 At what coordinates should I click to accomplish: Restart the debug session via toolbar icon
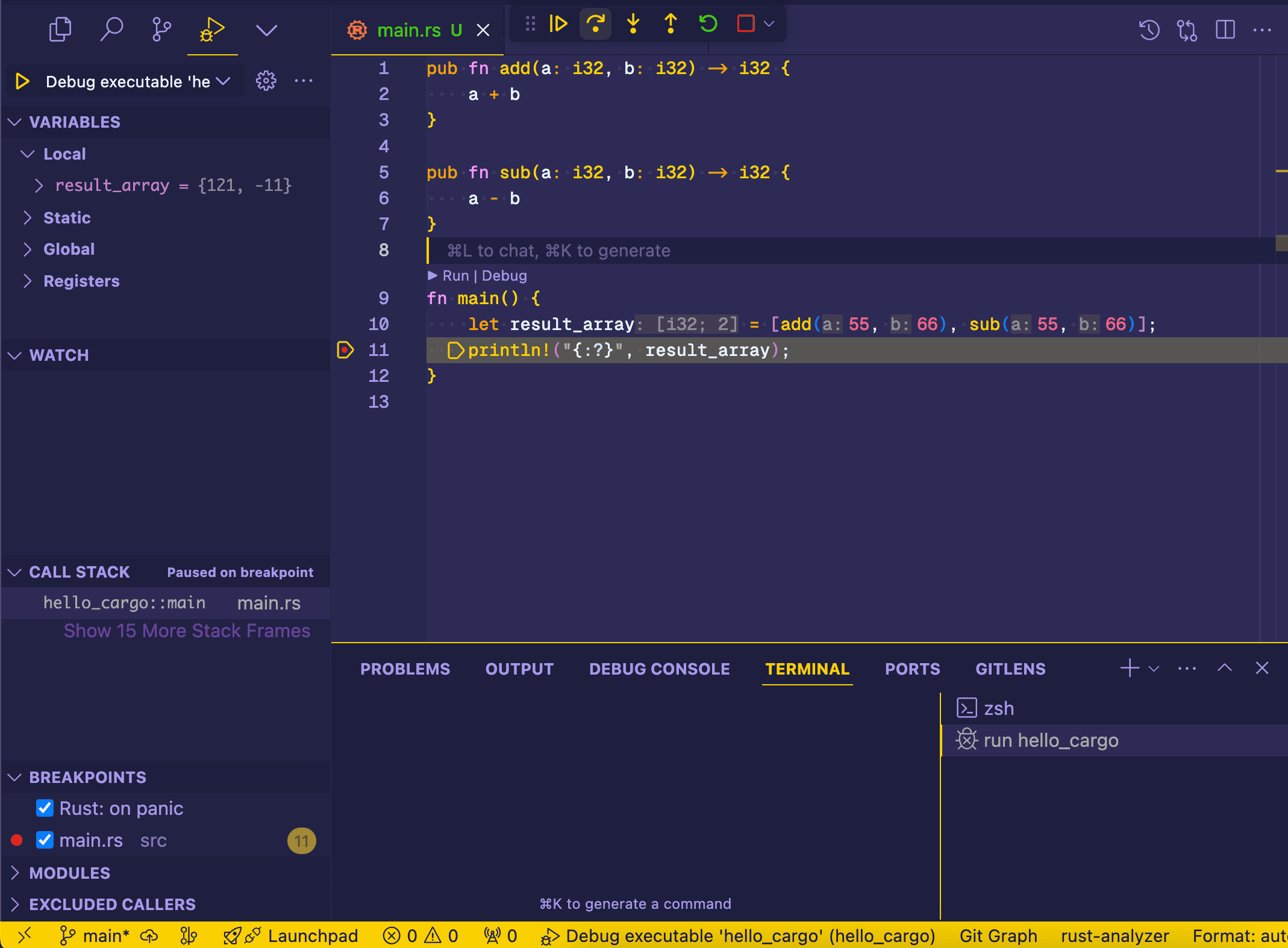pos(708,23)
